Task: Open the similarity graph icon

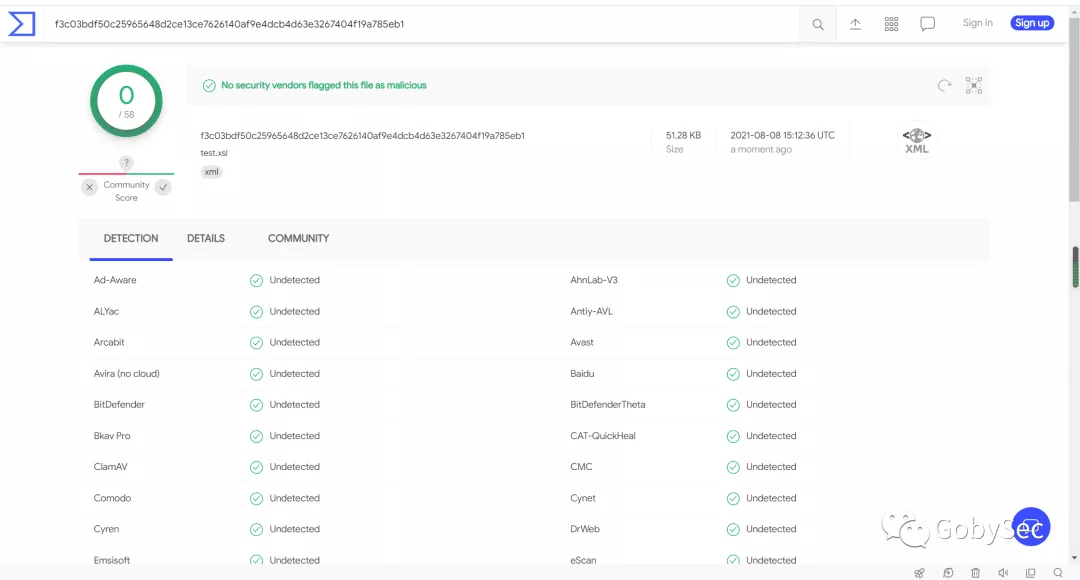Action: point(974,85)
